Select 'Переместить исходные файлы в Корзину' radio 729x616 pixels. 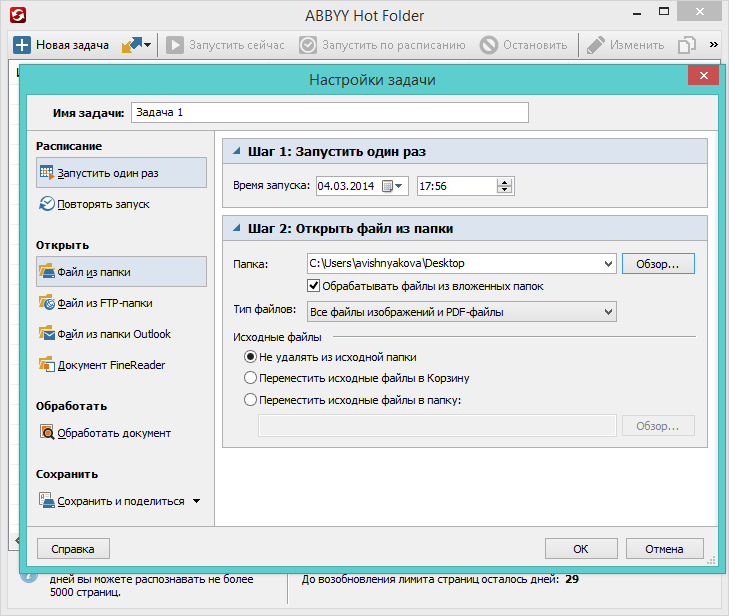pos(250,378)
